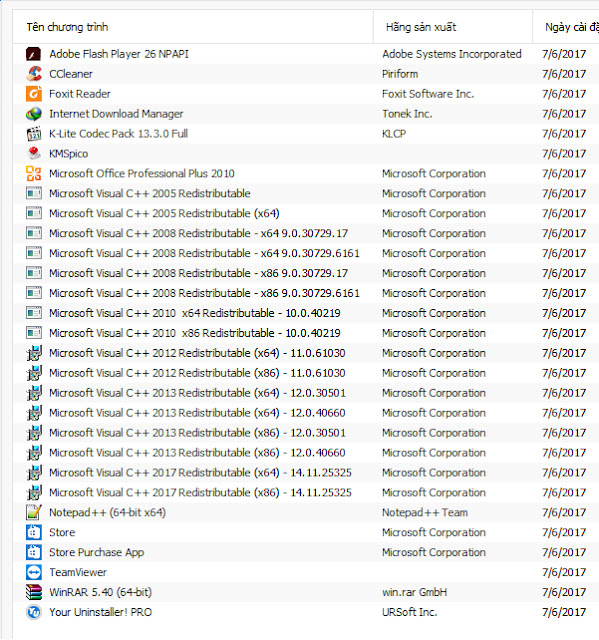Viewport: 599px width, 640px height.
Task: Click the Foxit Reader icon
Action: pos(33,94)
